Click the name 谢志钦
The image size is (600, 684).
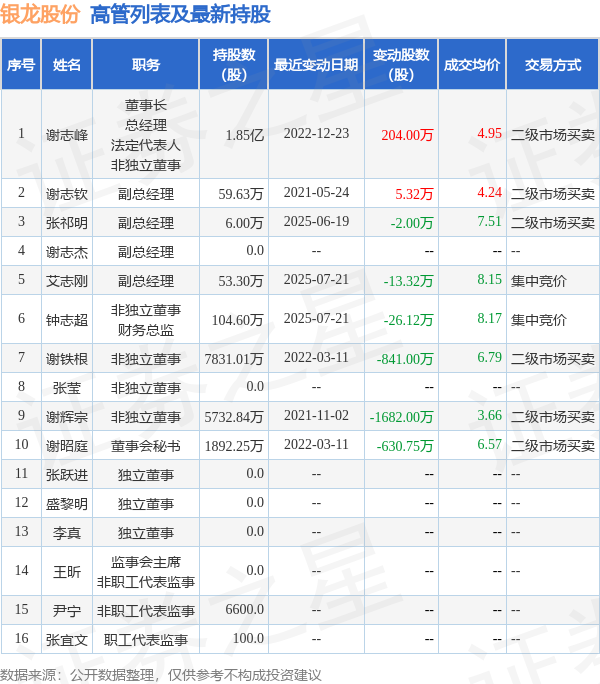(x=67, y=194)
